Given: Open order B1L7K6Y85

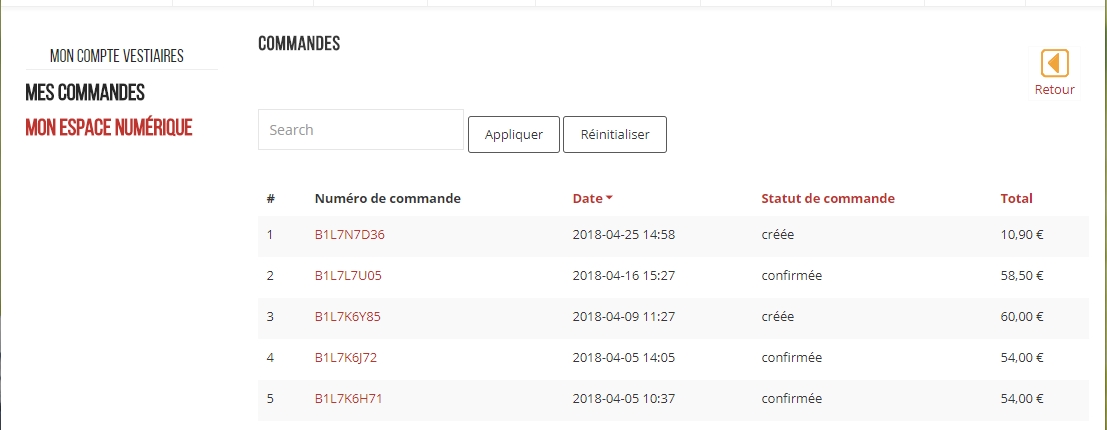Looking at the screenshot, I should (347, 317).
